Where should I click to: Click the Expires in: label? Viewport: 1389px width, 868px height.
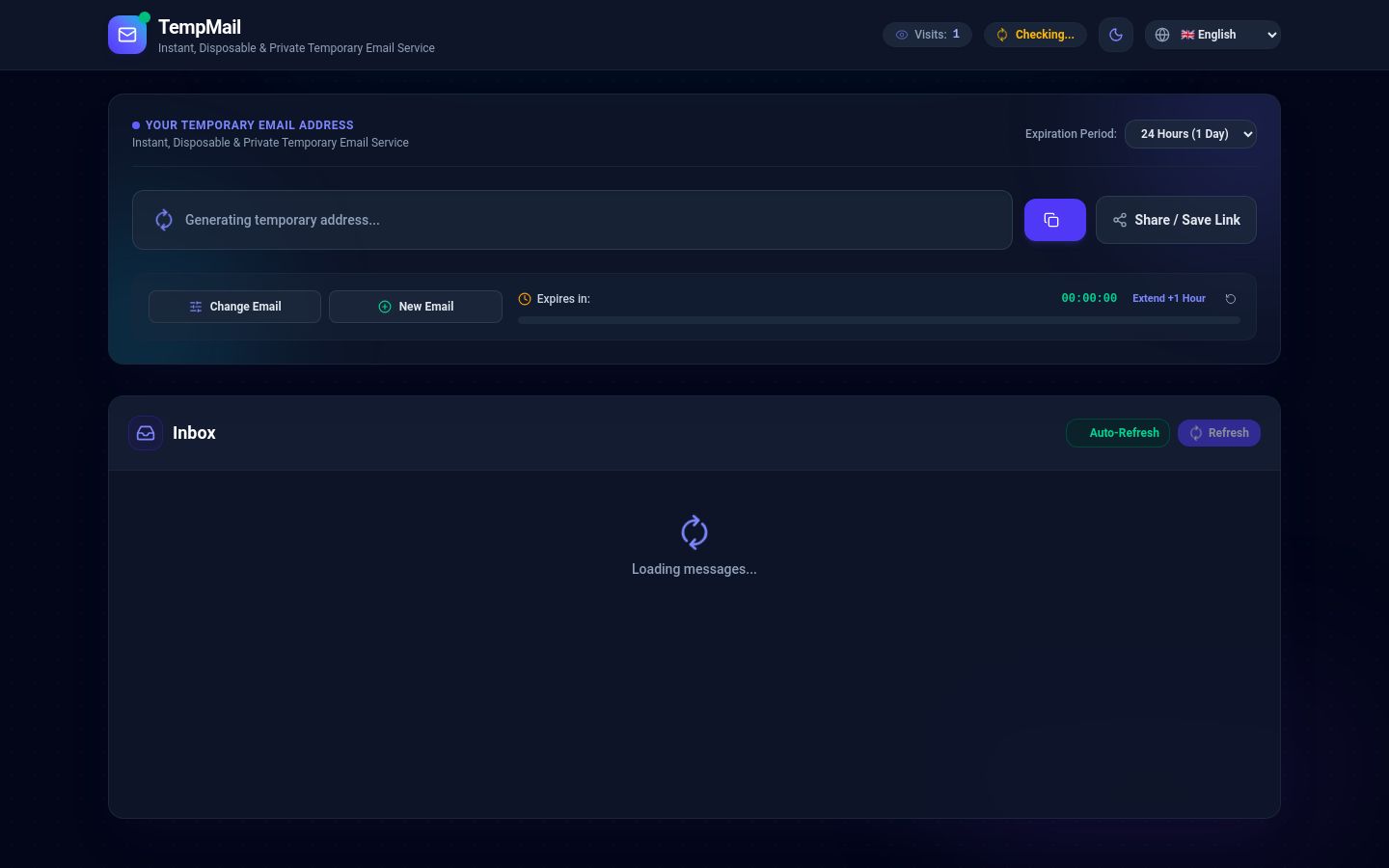click(x=563, y=299)
